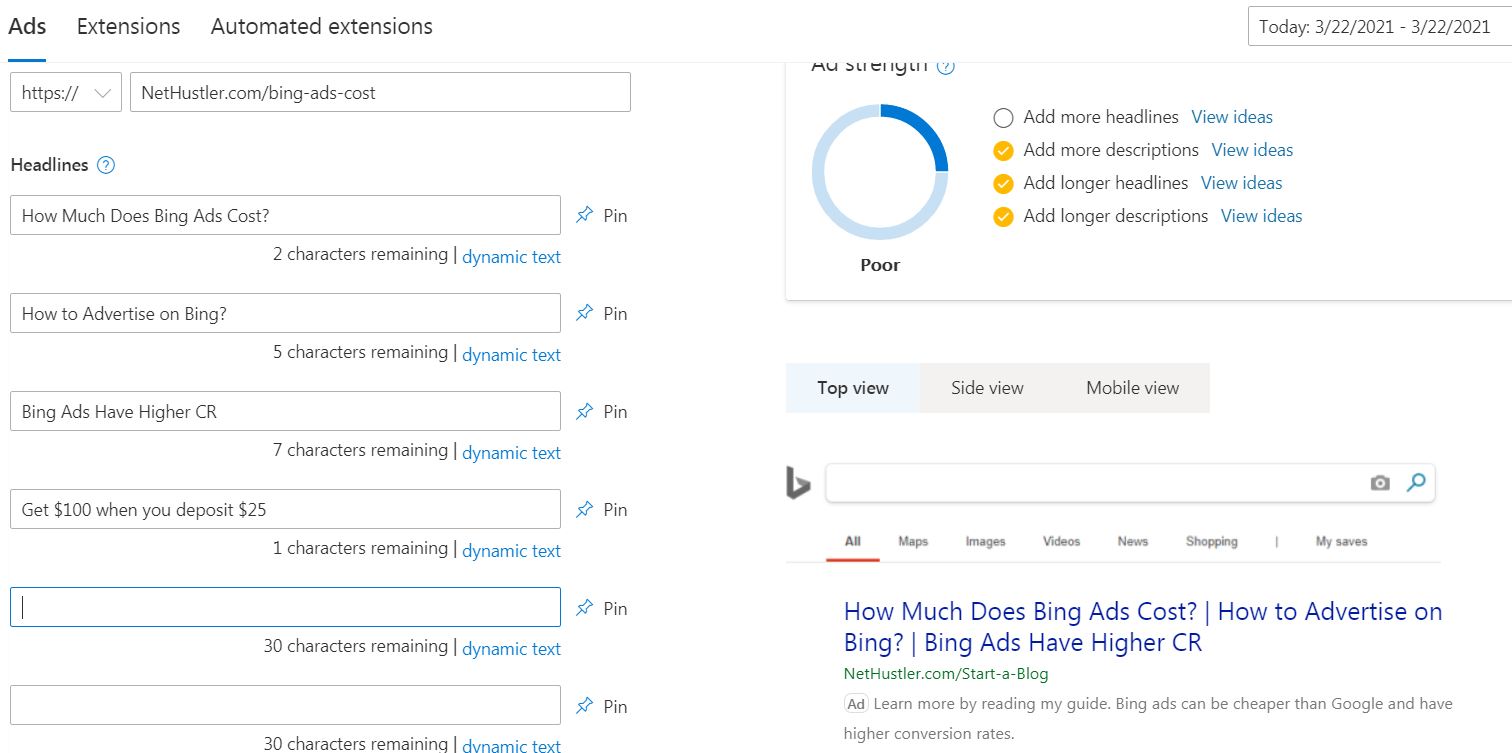1512x753 pixels.
Task: Click the checkmark beside 'Add longer descriptions'
Action: coord(1003,217)
